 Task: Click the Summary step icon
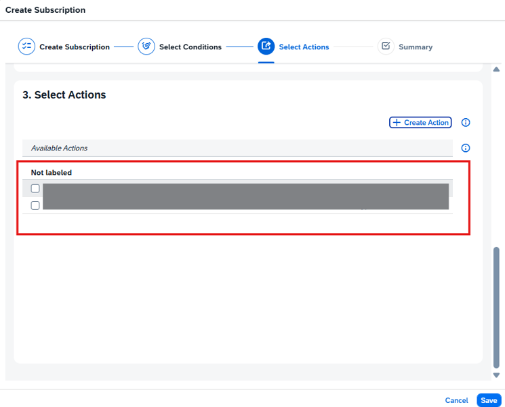click(x=386, y=46)
